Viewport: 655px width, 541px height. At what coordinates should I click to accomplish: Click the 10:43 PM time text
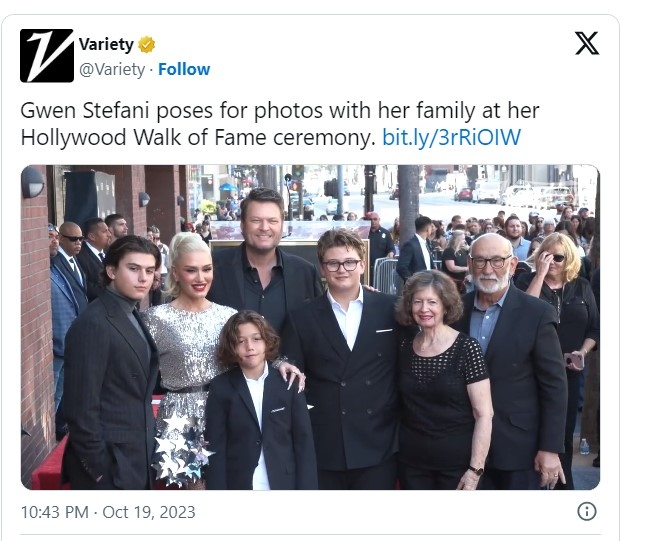pyautogui.click(x=56, y=512)
